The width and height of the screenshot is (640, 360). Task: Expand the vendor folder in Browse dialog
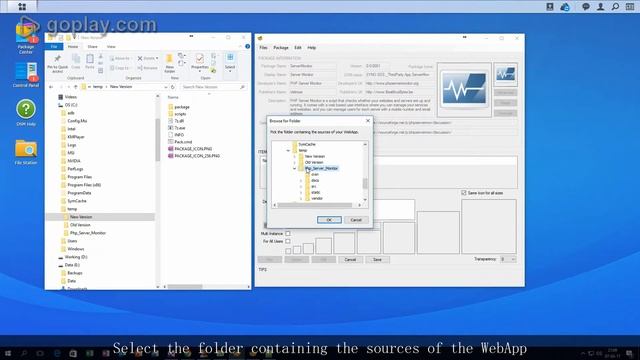[x=301, y=198]
